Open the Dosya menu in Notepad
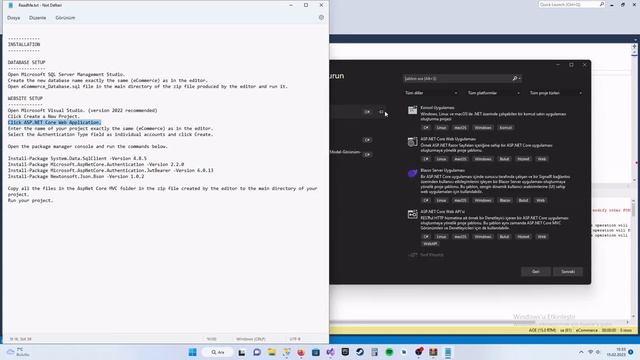Image resolution: width=640 pixels, height=360 pixels. (13, 18)
